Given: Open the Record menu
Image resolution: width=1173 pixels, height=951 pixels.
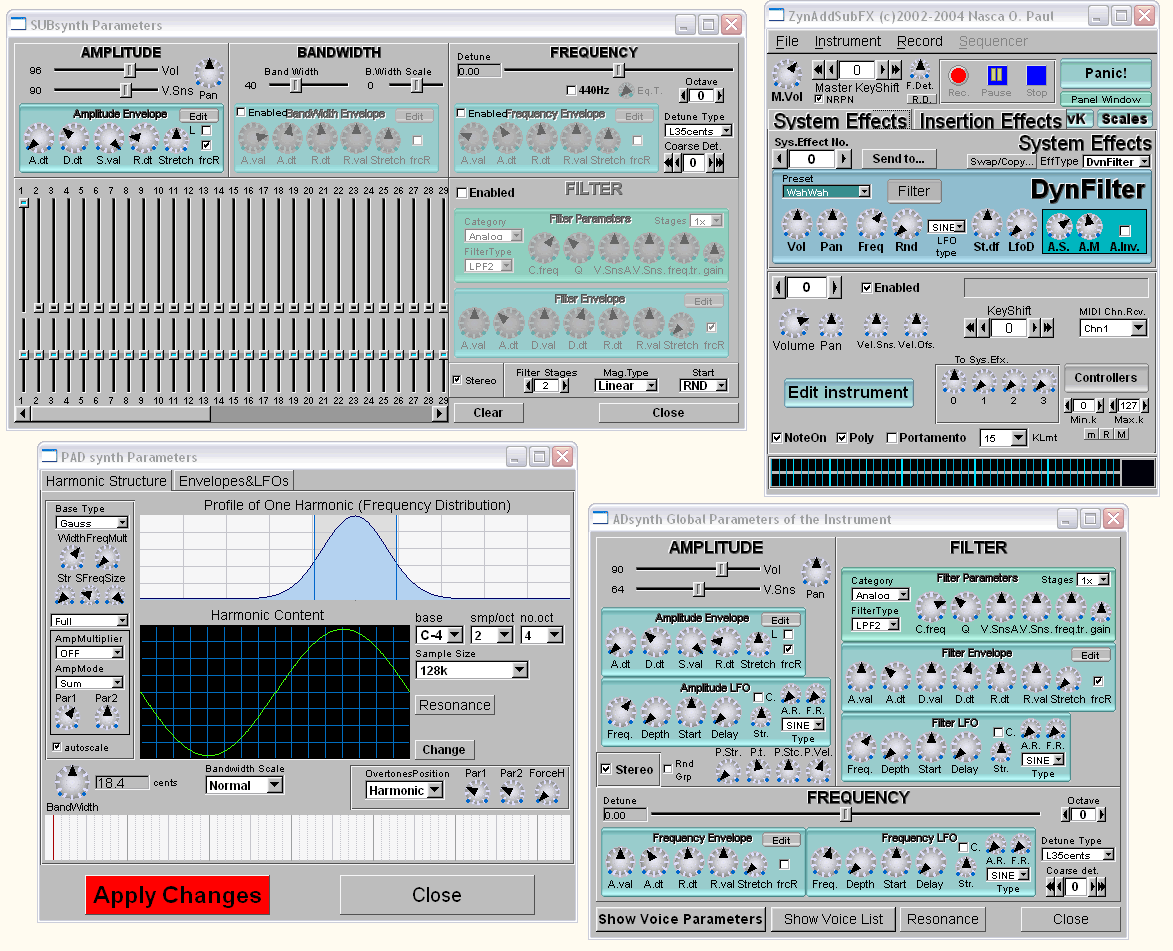Looking at the screenshot, I should [x=919, y=41].
